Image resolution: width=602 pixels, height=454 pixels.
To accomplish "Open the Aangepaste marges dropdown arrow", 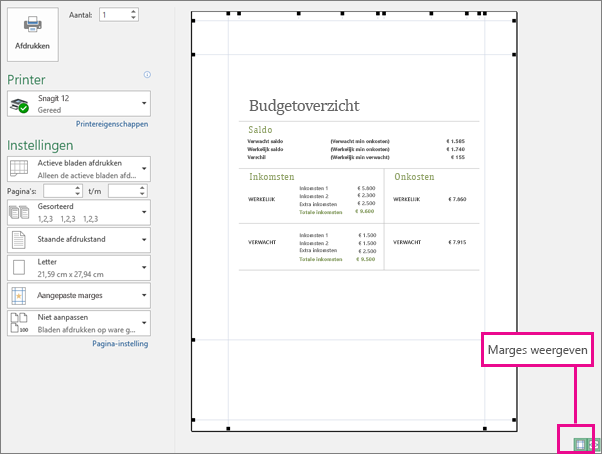I will (x=144, y=295).
